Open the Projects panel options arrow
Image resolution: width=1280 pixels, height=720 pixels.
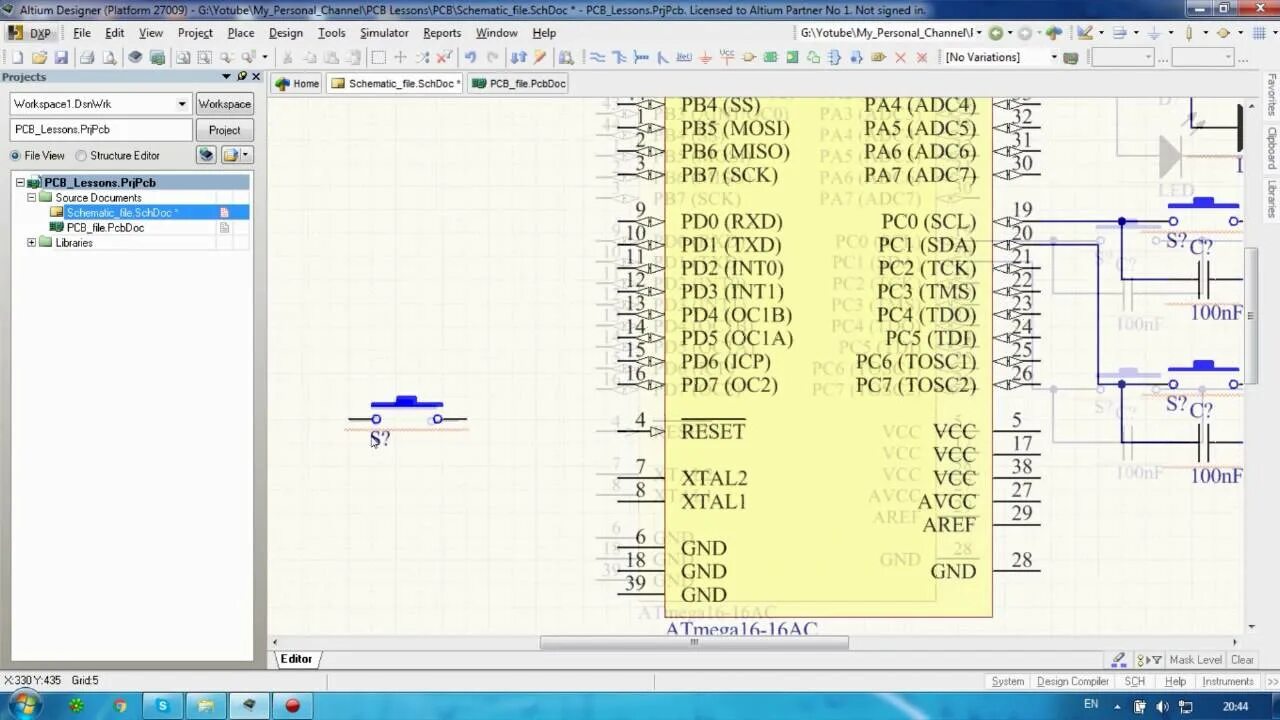226,77
